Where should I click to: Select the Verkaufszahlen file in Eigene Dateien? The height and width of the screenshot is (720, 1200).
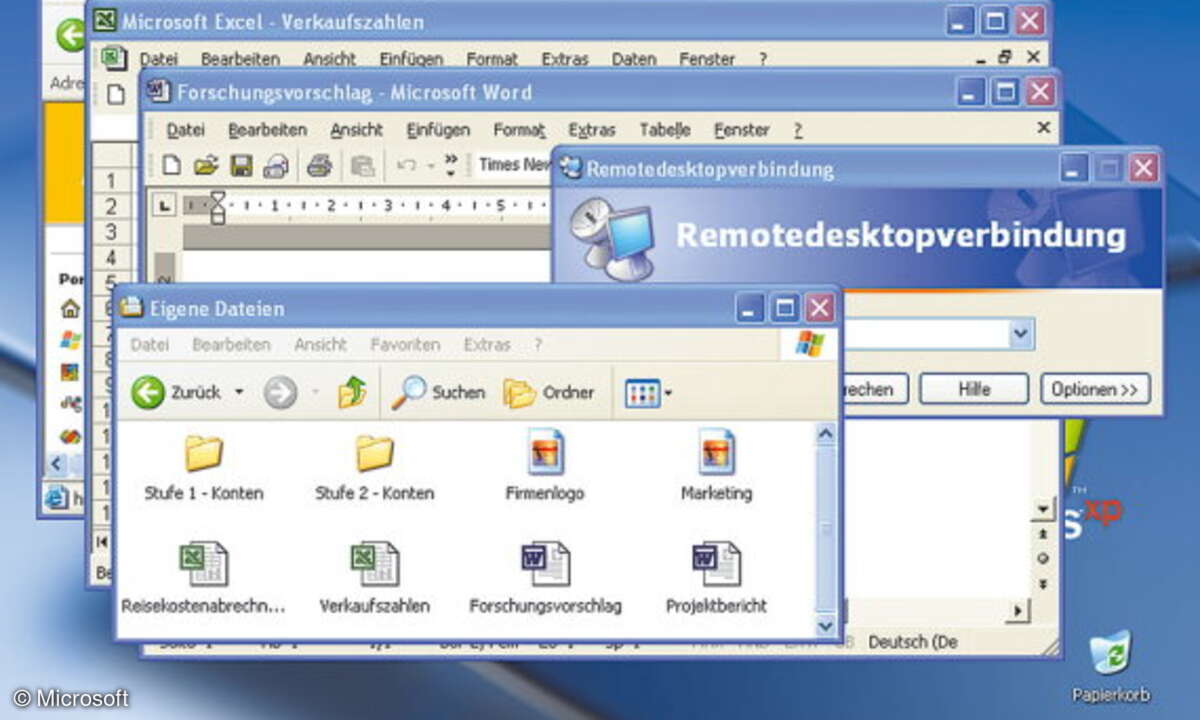(x=375, y=578)
